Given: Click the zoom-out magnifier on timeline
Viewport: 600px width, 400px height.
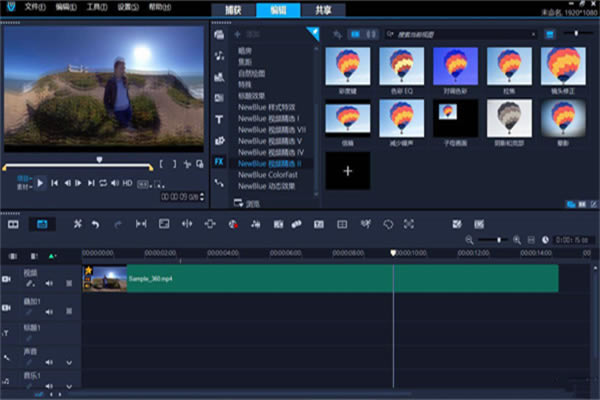Looking at the screenshot, I should 470,240.
